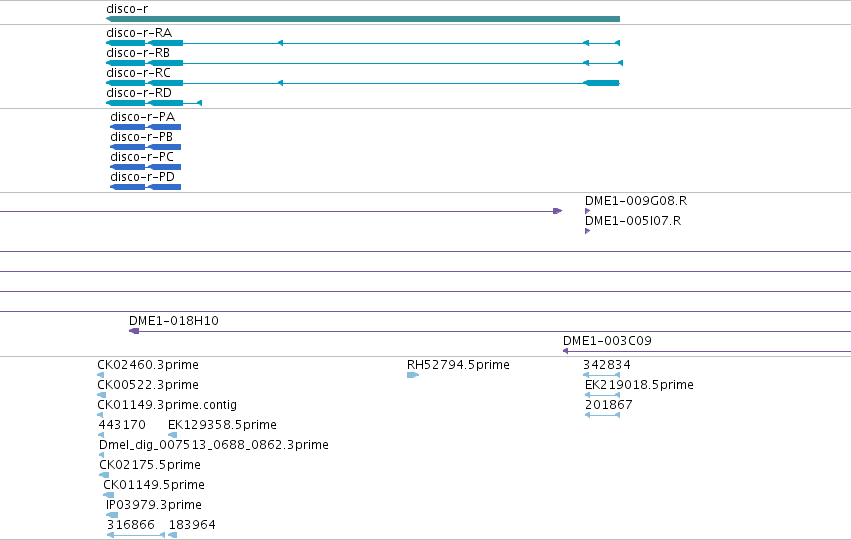Select the 201867 feature label

click(x=609, y=405)
